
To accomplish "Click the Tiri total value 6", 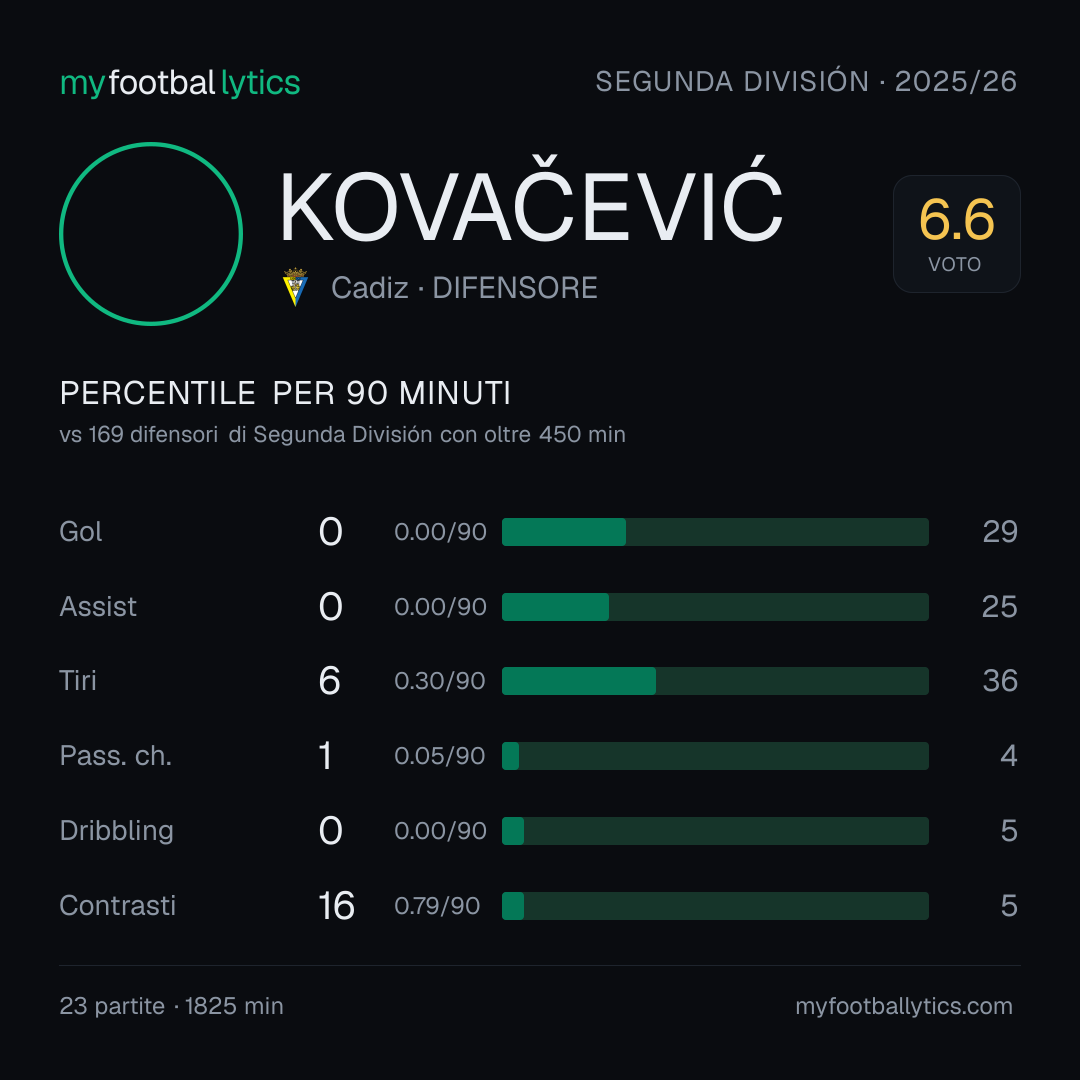I will (329, 681).
